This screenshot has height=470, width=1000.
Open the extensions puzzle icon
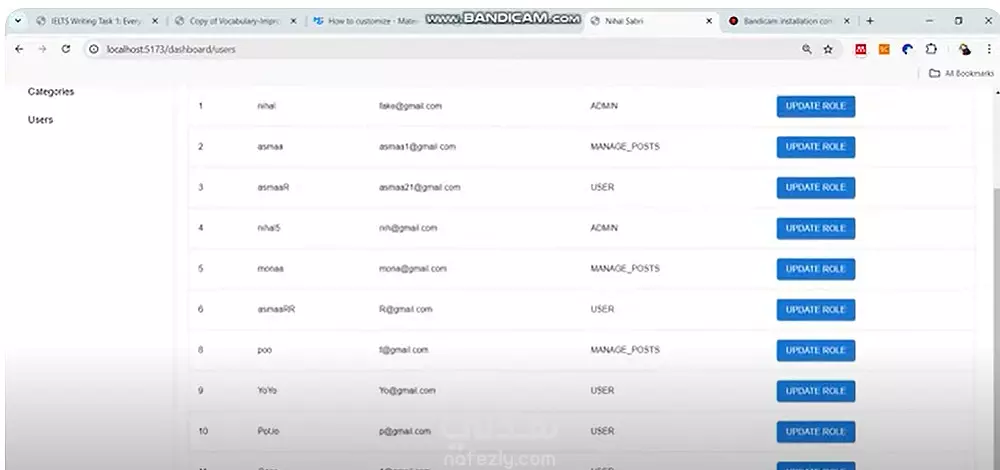click(x=931, y=49)
